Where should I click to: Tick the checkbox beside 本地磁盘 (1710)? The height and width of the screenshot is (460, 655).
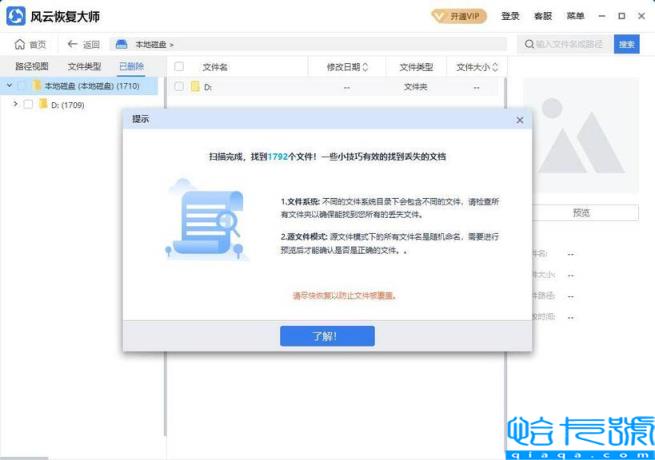point(21,86)
